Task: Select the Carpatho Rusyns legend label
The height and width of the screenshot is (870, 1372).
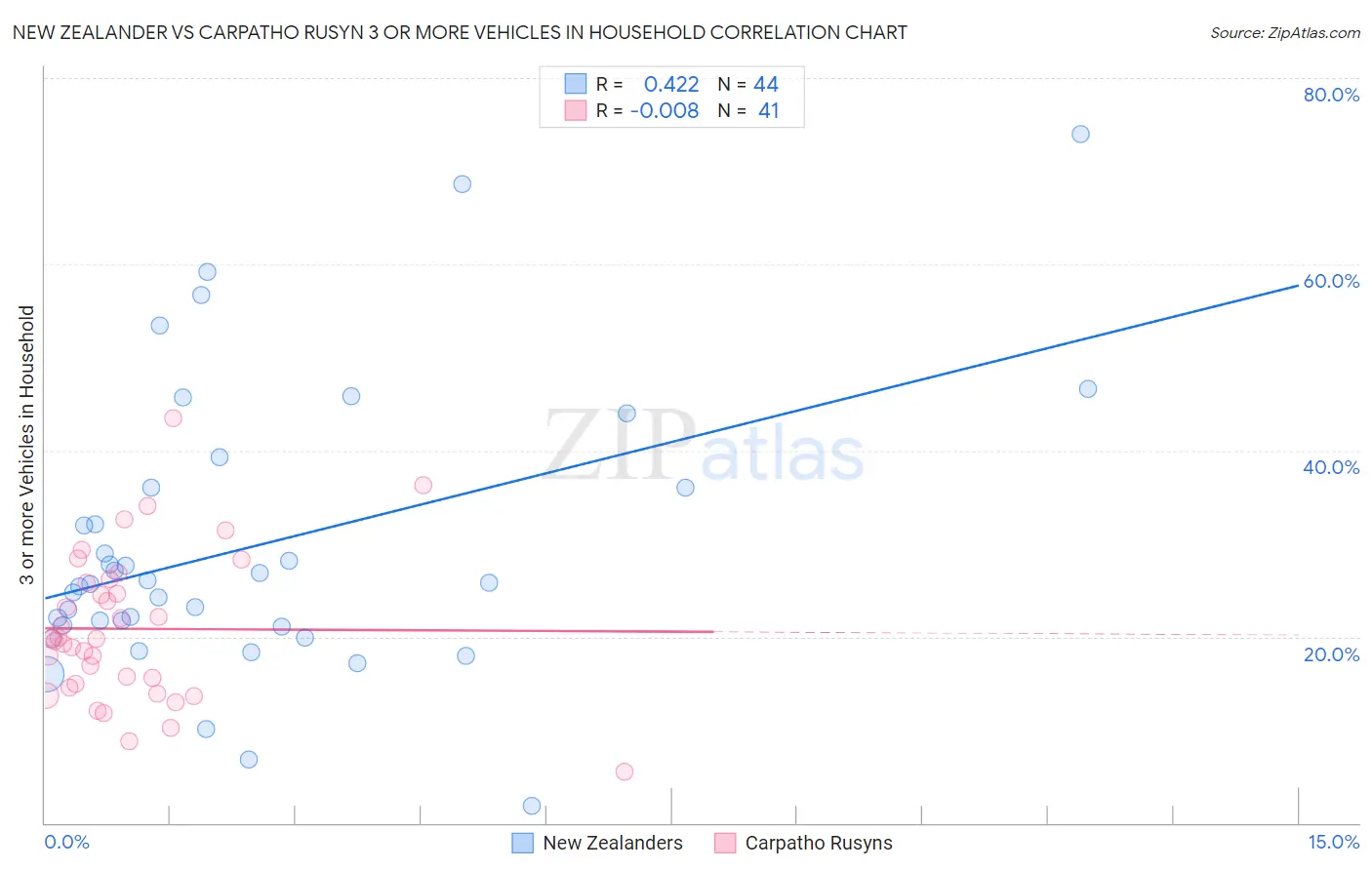Action: 819,843
